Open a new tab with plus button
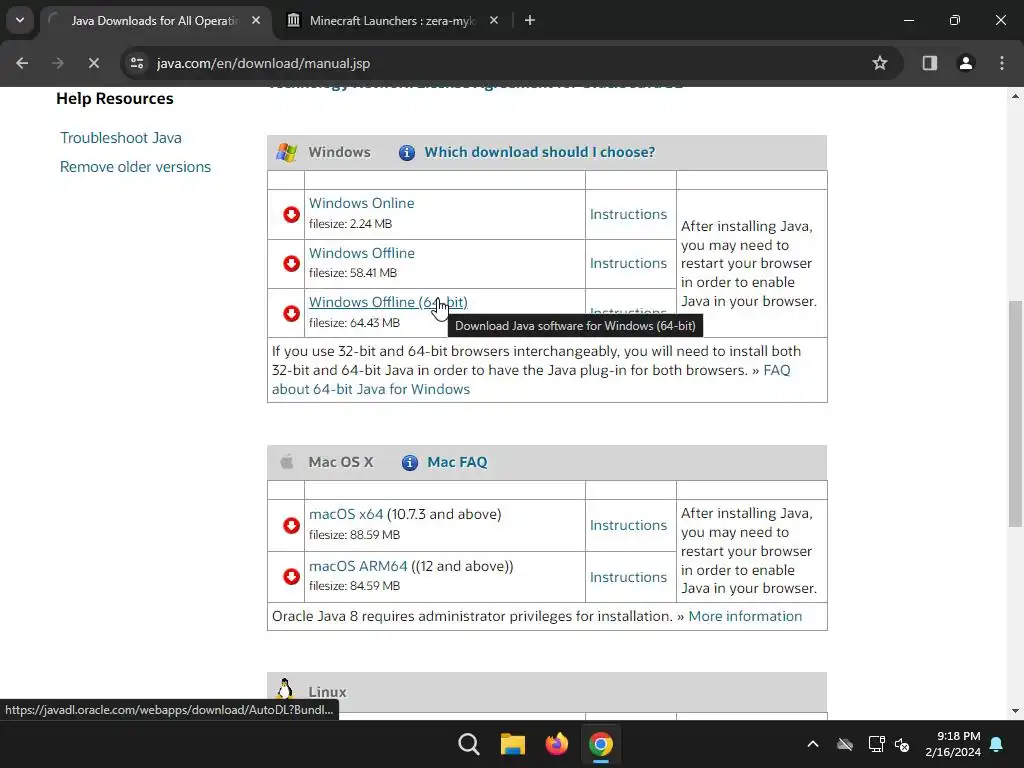The height and width of the screenshot is (768, 1024). pos(530,20)
